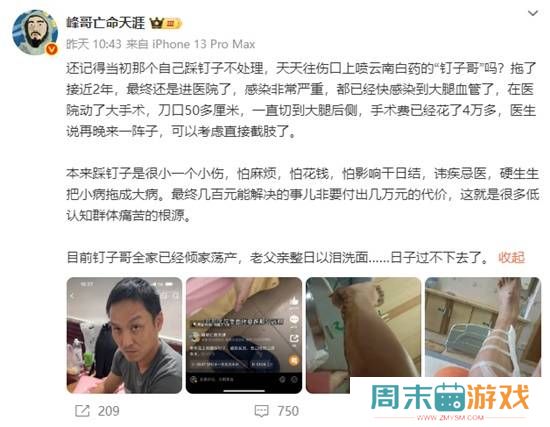Viewport: 550px width, 427px height.
Task: Click the comment bubble icon beside 750
Action: click(261, 411)
